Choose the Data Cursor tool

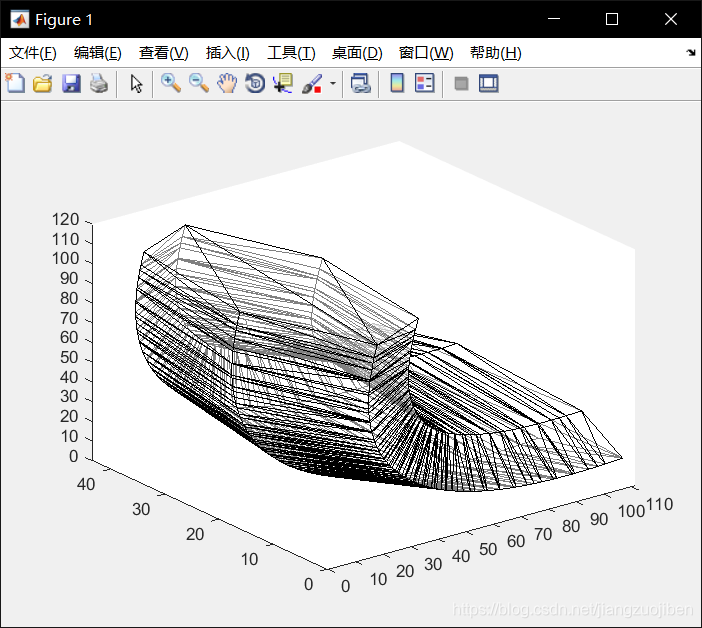[283, 83]
